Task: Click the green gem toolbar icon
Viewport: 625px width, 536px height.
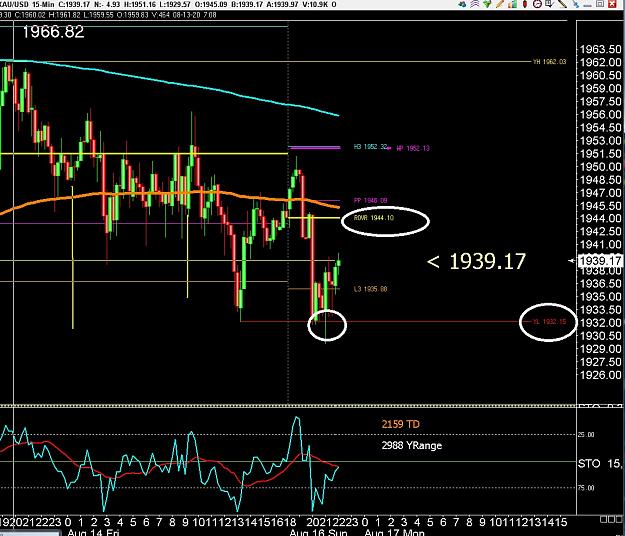Action: pos(487,4)
